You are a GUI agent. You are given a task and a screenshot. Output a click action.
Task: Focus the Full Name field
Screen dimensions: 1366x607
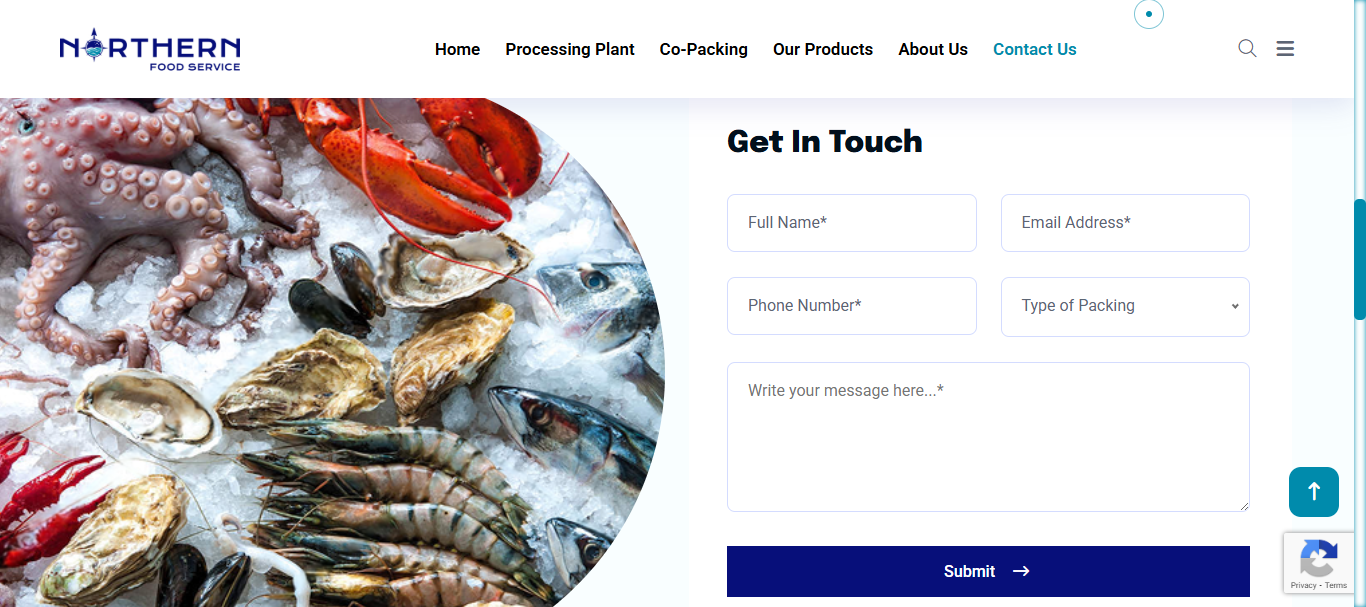coord(852,223)
